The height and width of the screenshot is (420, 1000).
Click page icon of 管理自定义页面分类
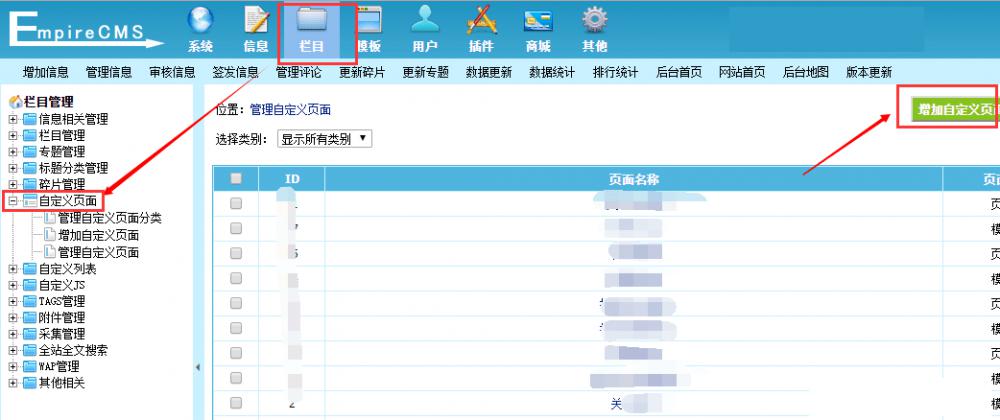[x=50, y=219]
